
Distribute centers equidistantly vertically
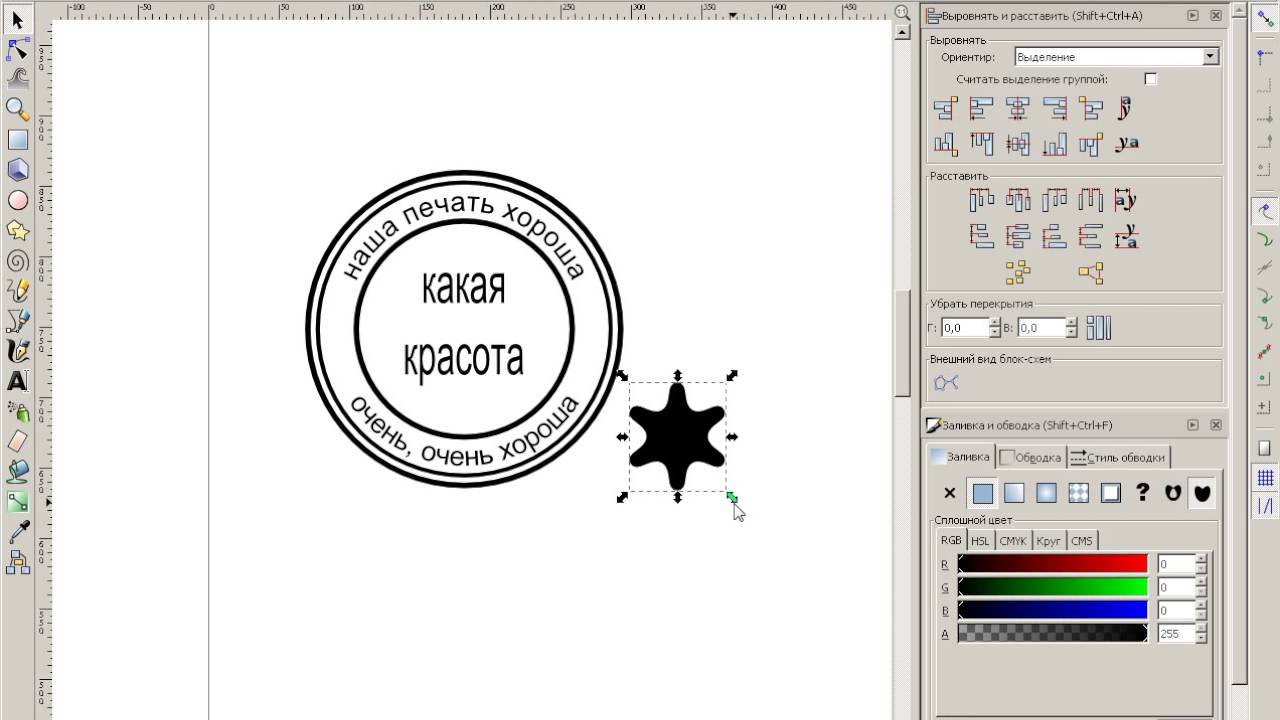pos(1018,236)
